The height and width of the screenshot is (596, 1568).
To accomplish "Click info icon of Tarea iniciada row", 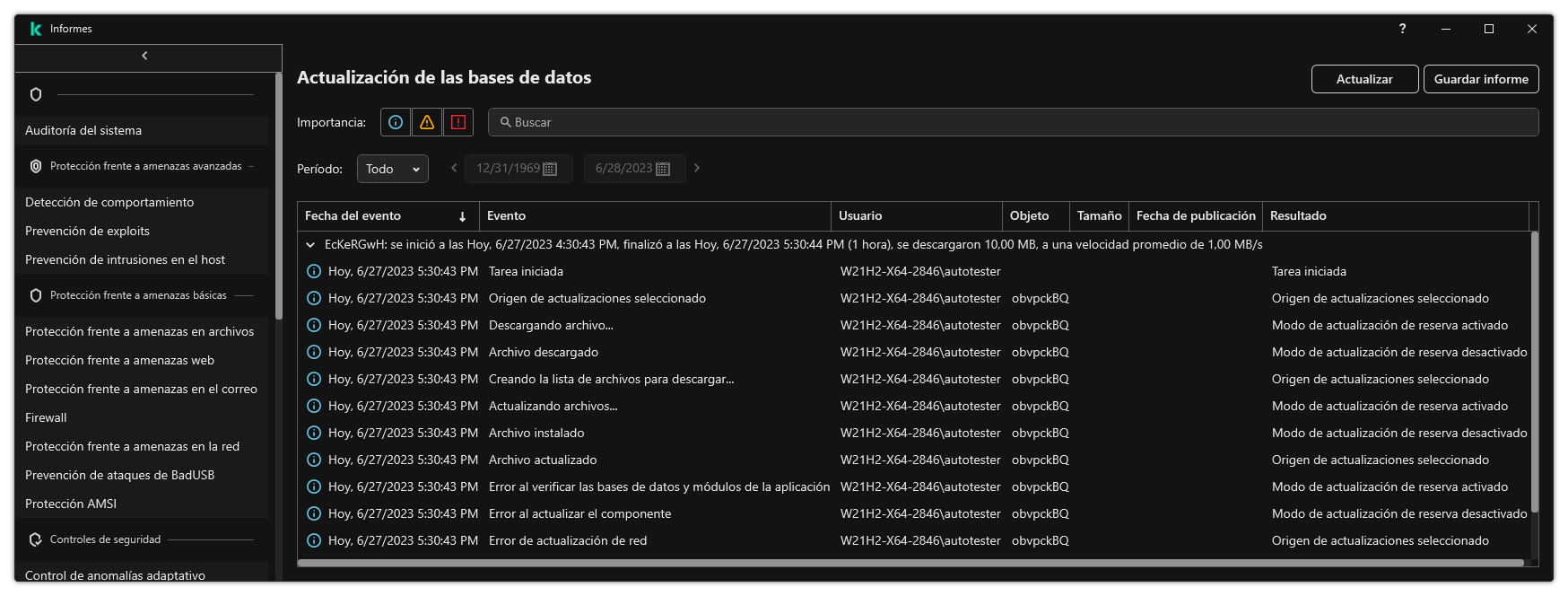I will [x=314, y=271].
